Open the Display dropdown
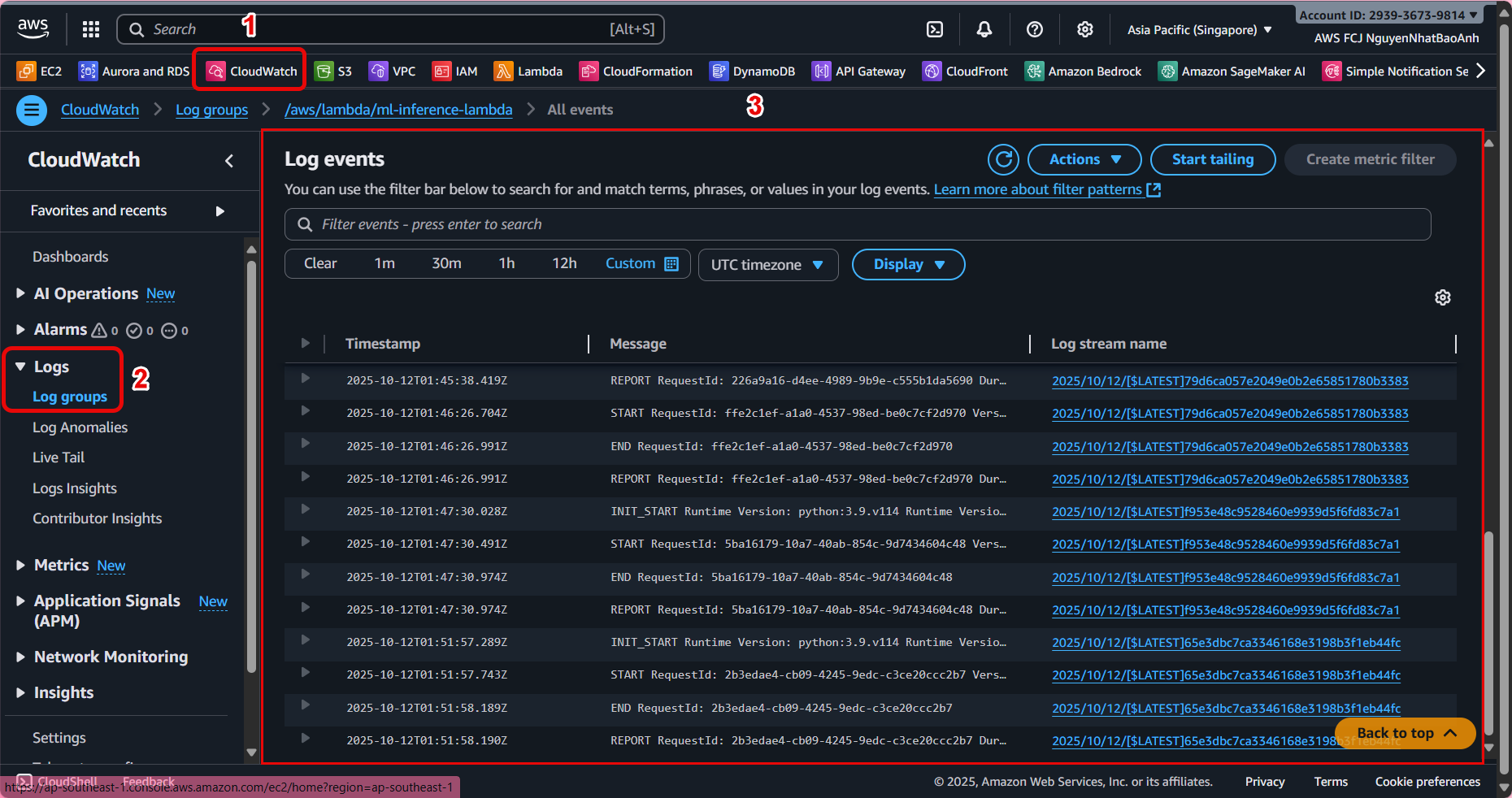This screenshot has height=798, width=1512. (908, 264)
